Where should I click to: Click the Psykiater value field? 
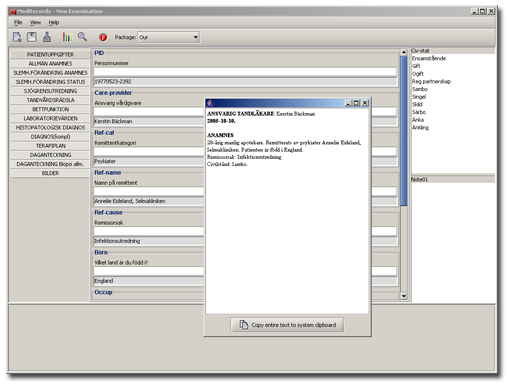click(149, 161)
